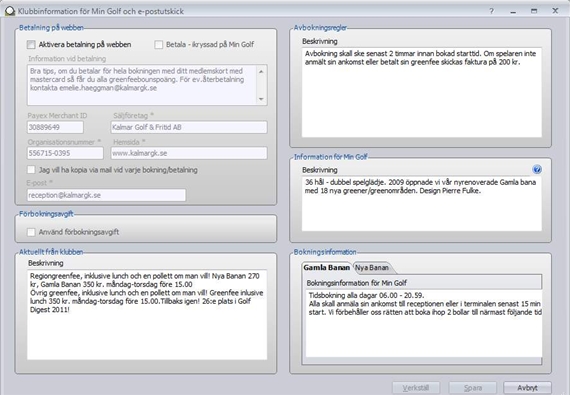Enable Använd förbokningsavgift checkbox
The width and height of the screenshot is (570, 395).
(x=31, y=232)
